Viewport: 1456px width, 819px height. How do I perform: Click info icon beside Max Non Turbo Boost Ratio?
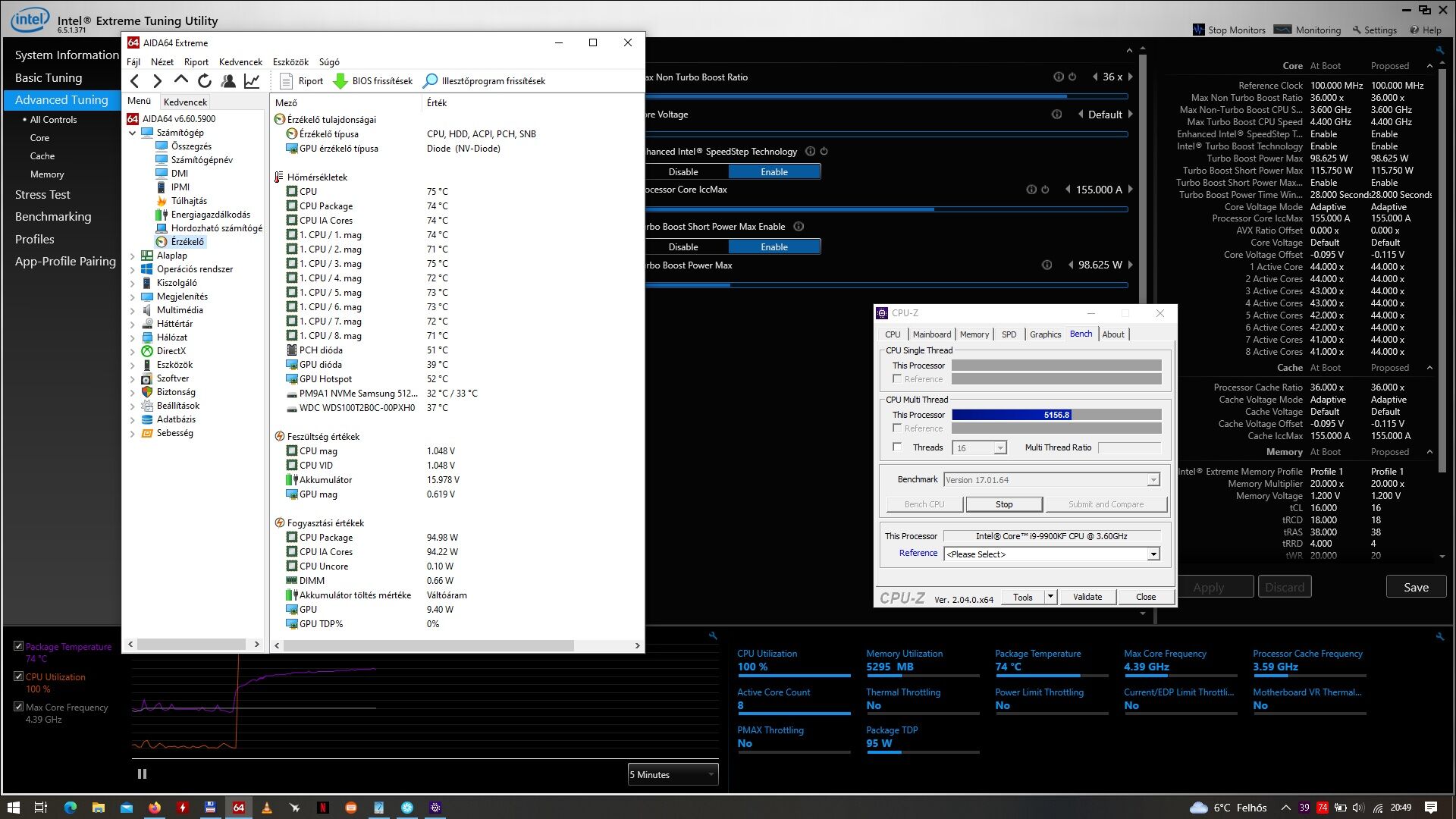[1059, 77]
